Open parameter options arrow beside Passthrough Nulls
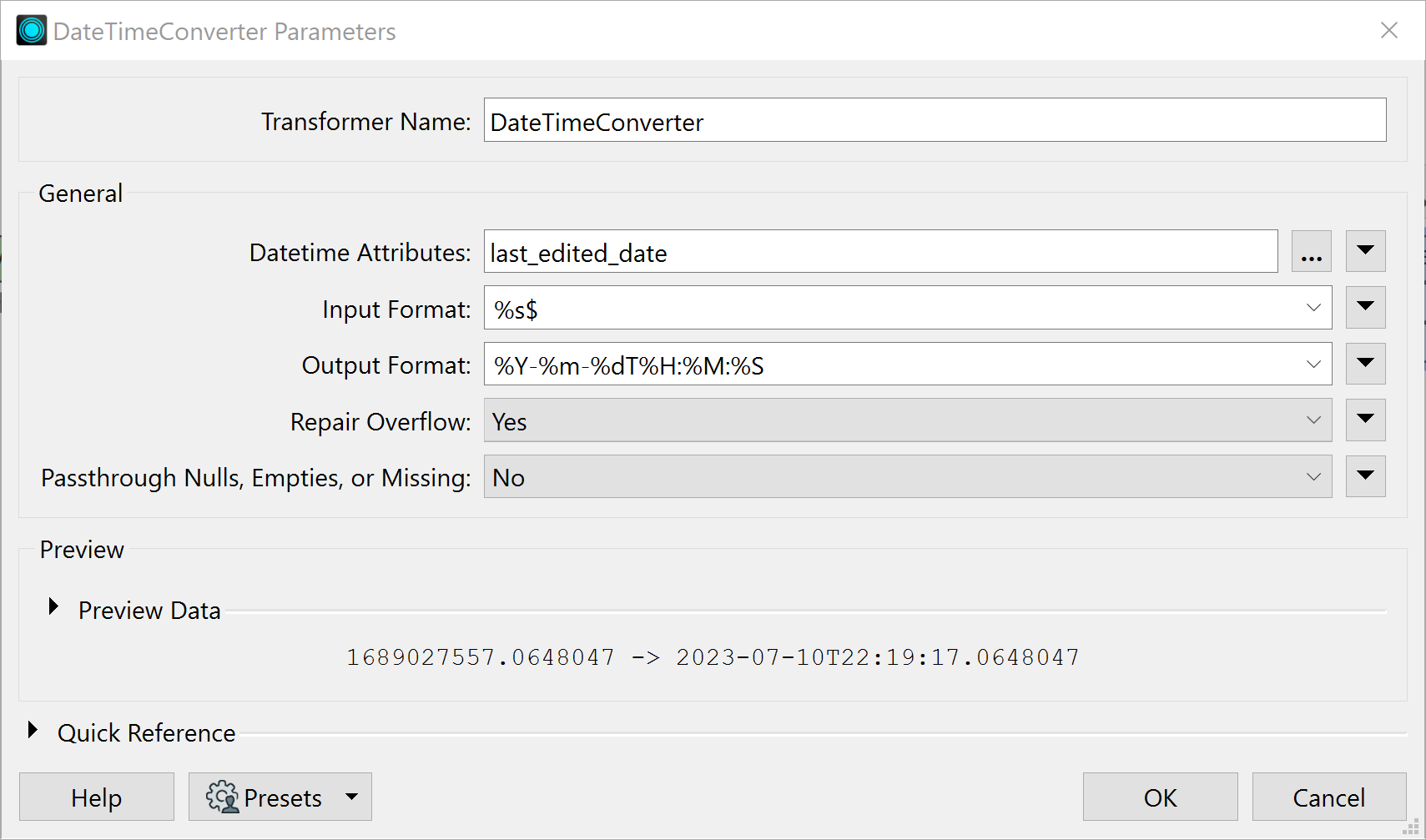The height and width of the screenshot is (840, 1426). (1365, 476)
